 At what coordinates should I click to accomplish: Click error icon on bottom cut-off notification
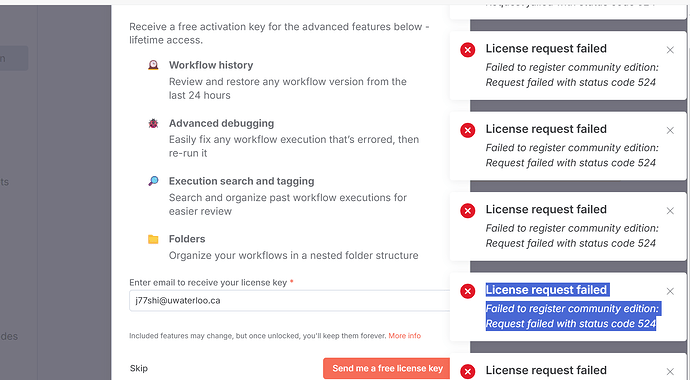coord(467,372)
